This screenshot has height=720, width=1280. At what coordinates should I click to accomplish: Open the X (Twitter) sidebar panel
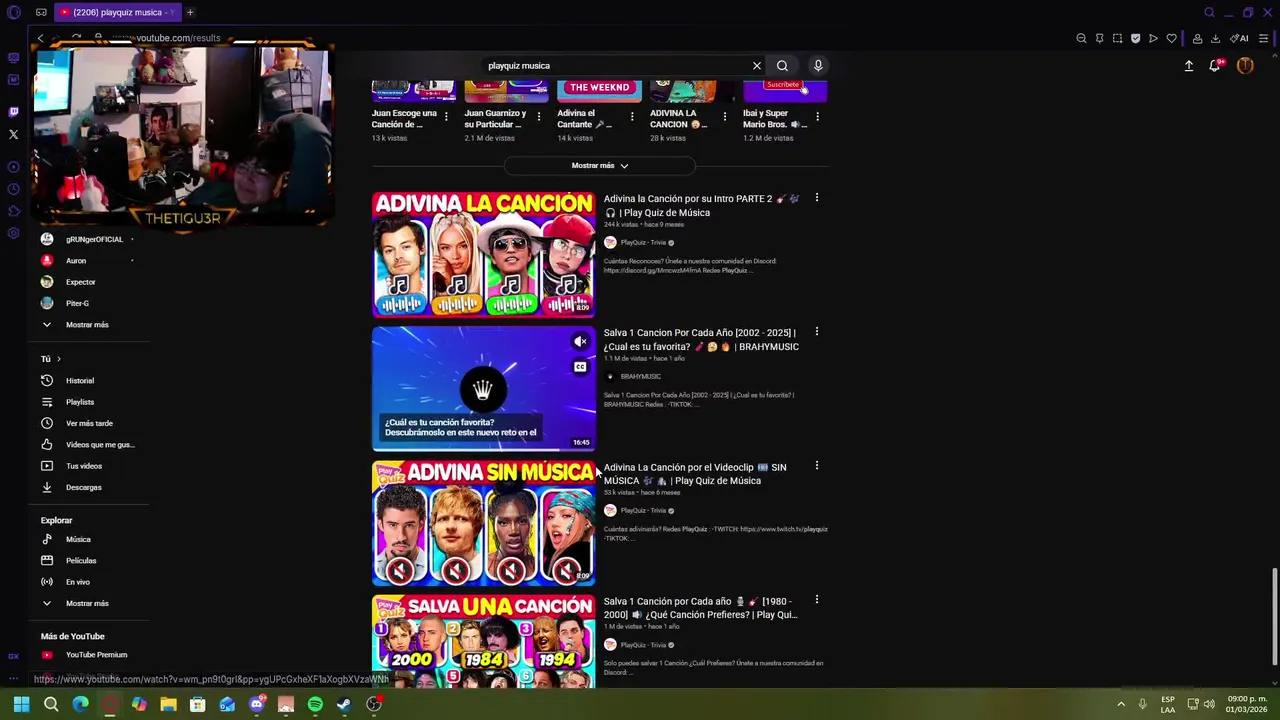(13, 134)
